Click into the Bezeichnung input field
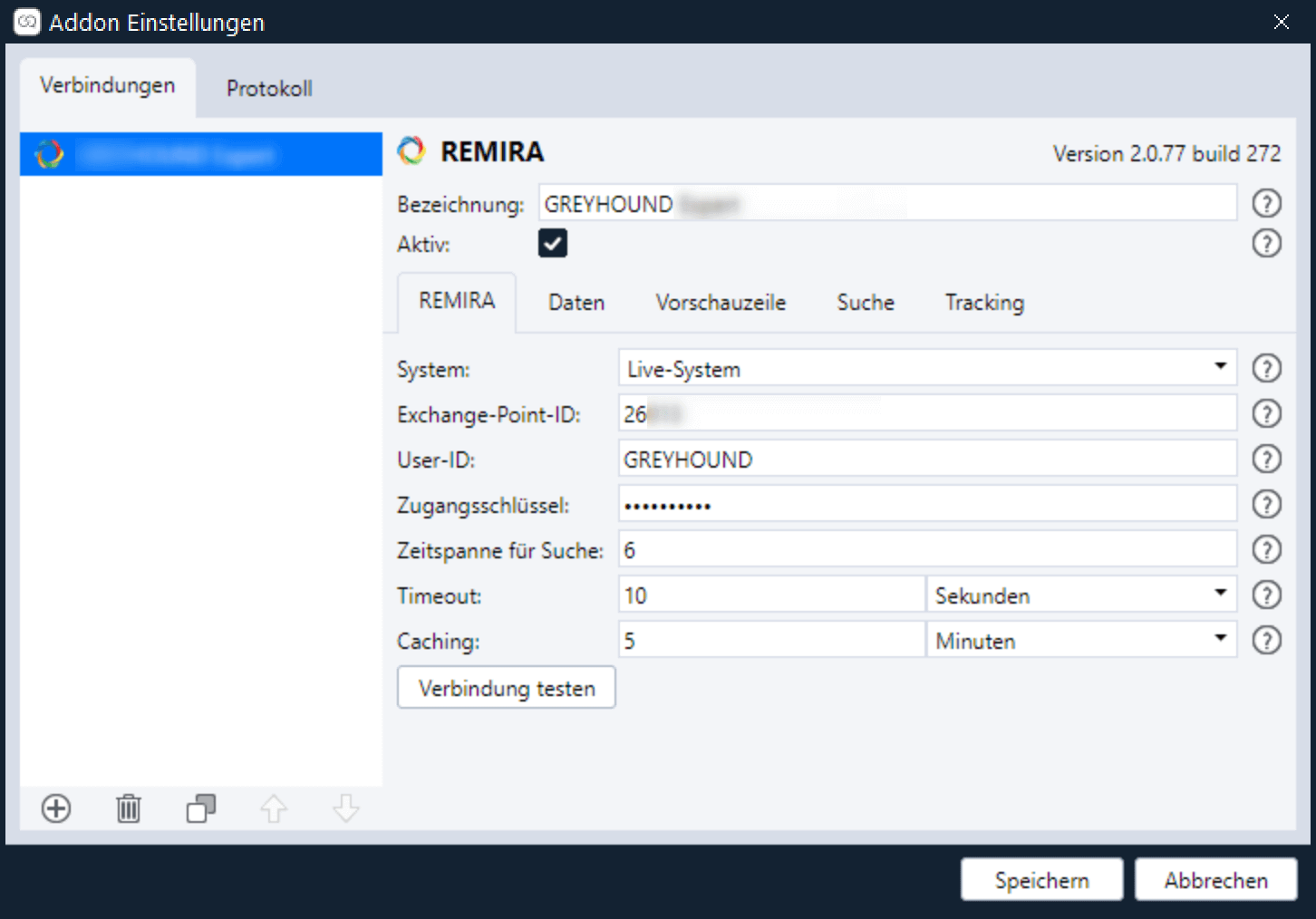 click(888, 203)
